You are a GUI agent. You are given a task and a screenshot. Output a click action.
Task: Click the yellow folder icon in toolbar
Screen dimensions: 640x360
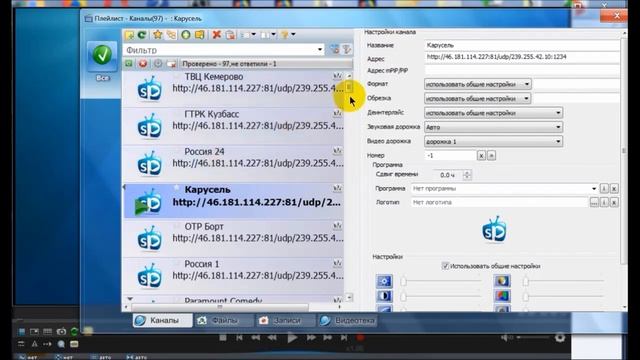tap(200, 35)
